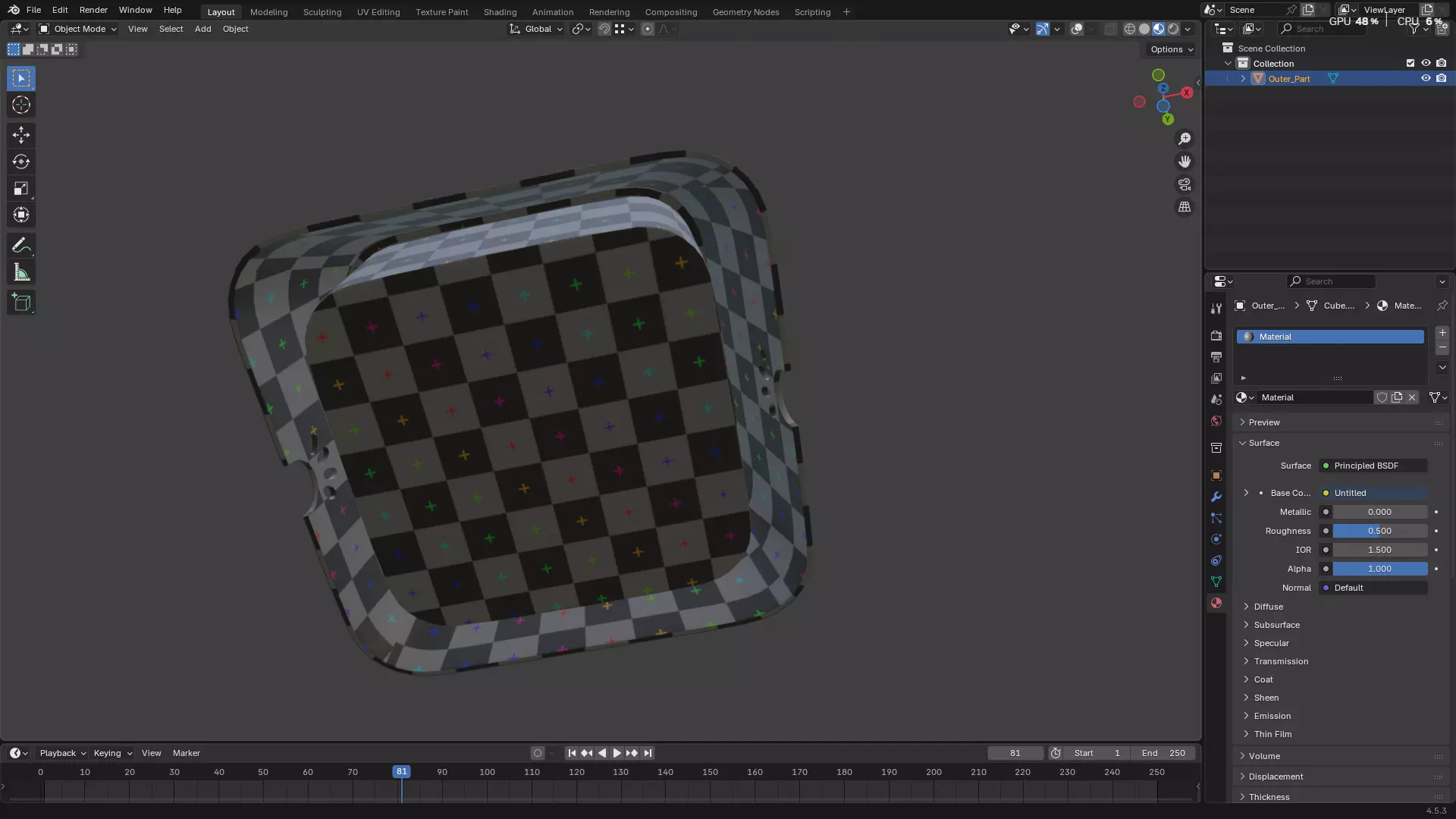1456x819 pixels.
Task: Uncheck the Collection exclude checkbox
Action: click(x=1410, y=64)
